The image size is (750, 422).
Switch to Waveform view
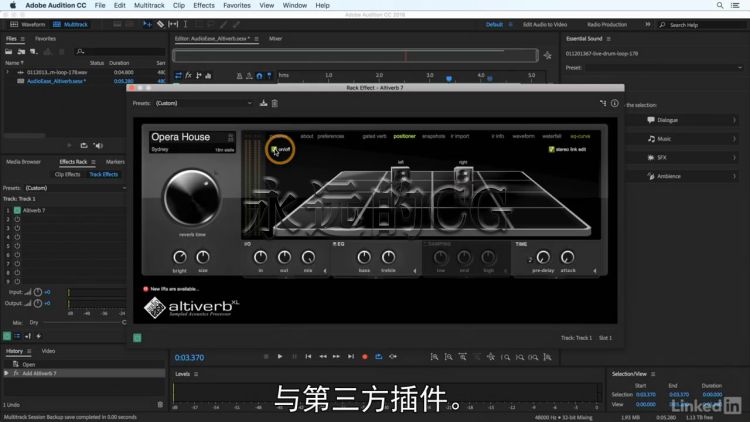27,24
